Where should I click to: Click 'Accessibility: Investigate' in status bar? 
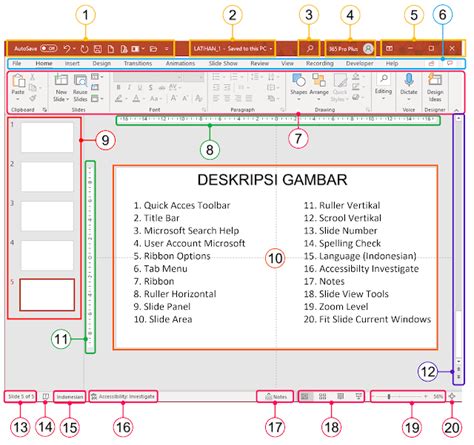click(x=123, y=397)
